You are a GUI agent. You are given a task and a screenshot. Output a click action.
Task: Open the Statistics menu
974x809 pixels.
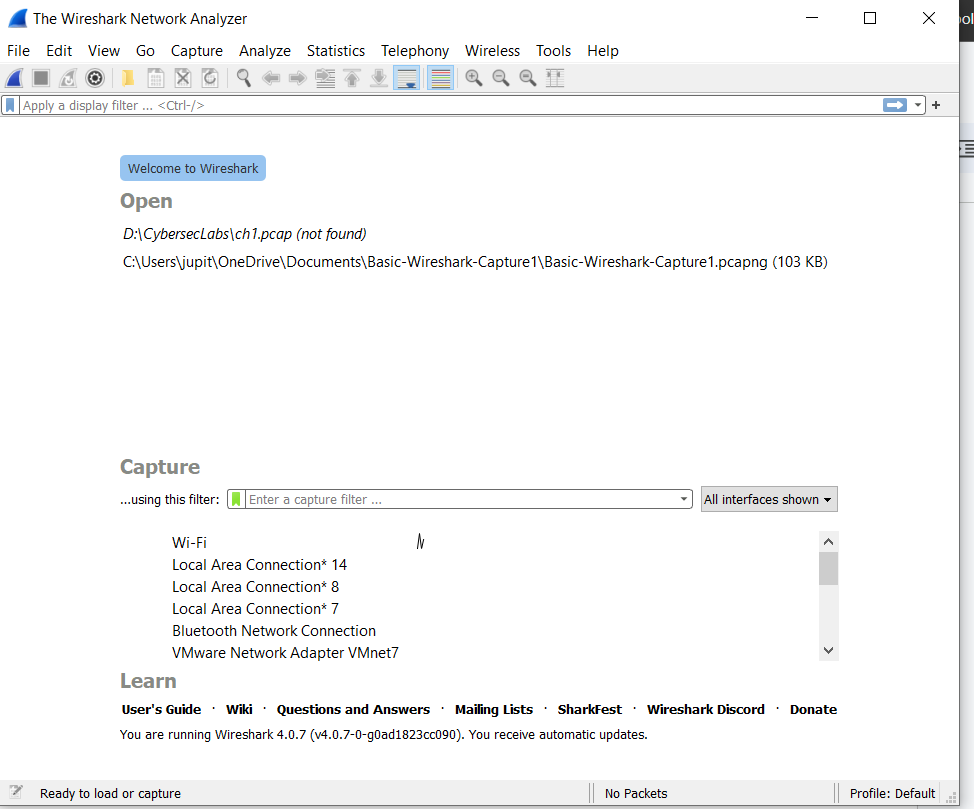336,51
